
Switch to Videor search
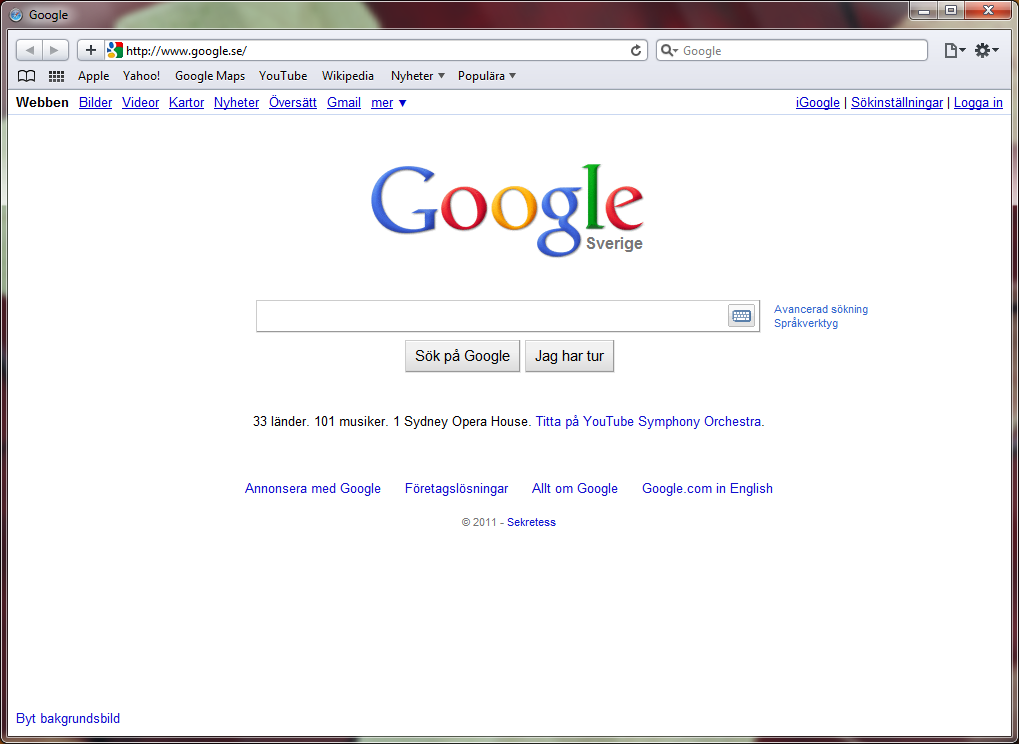tap(140, 103)
